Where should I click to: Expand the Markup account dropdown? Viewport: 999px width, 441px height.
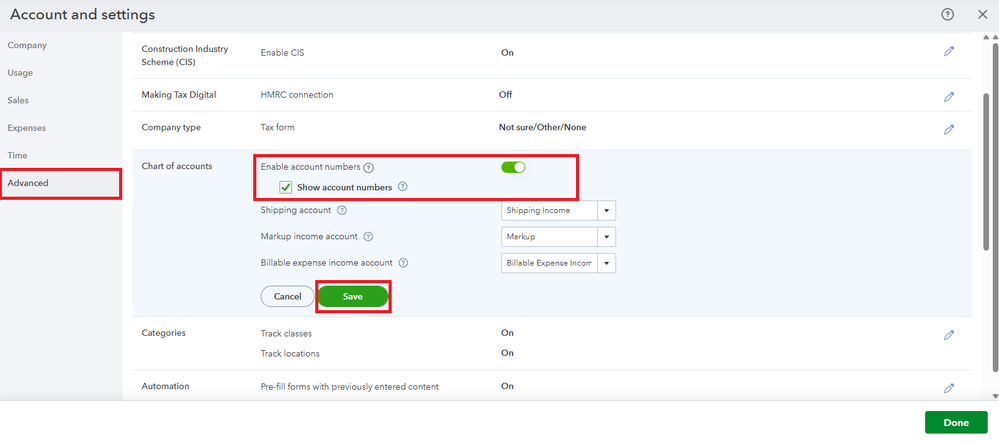(607, 237)
